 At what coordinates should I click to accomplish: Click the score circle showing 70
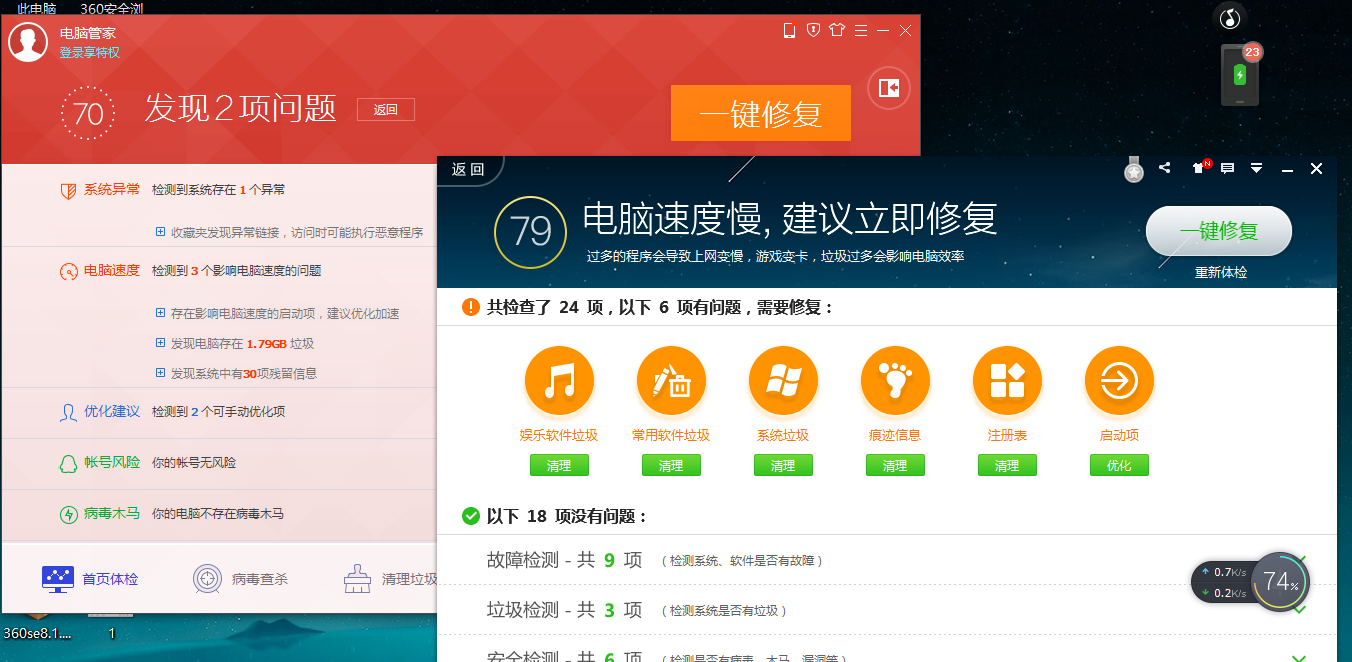click(88, 113)
